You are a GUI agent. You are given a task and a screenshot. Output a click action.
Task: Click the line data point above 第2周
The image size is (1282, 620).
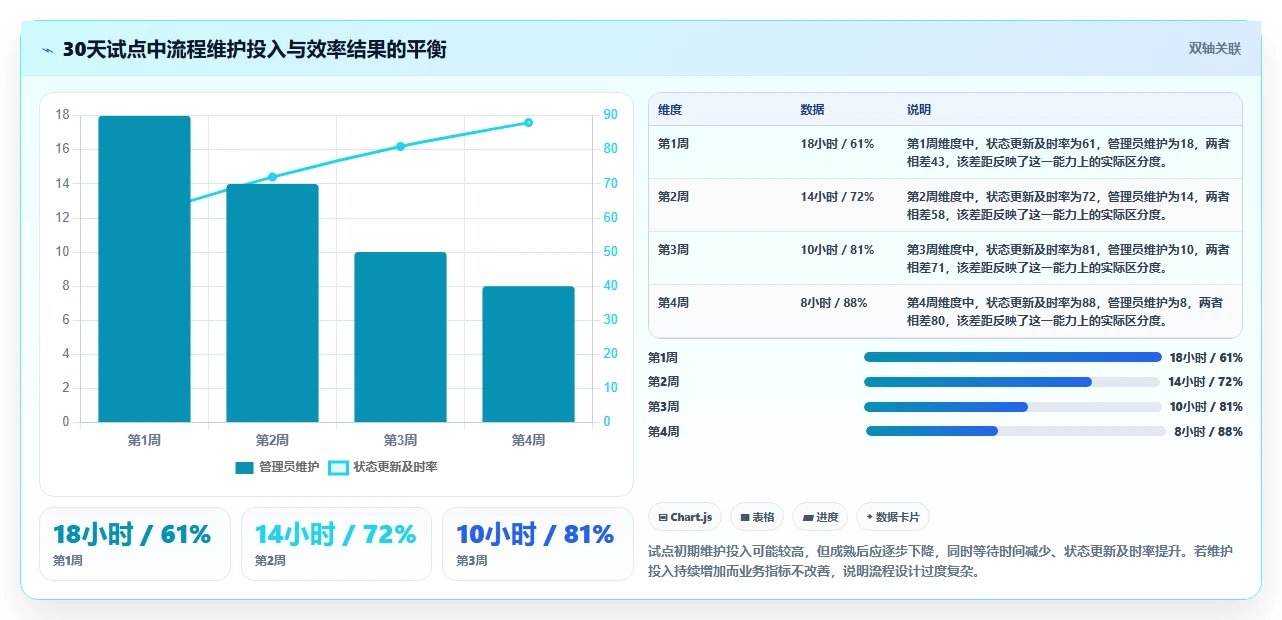[x=272, y=177]
